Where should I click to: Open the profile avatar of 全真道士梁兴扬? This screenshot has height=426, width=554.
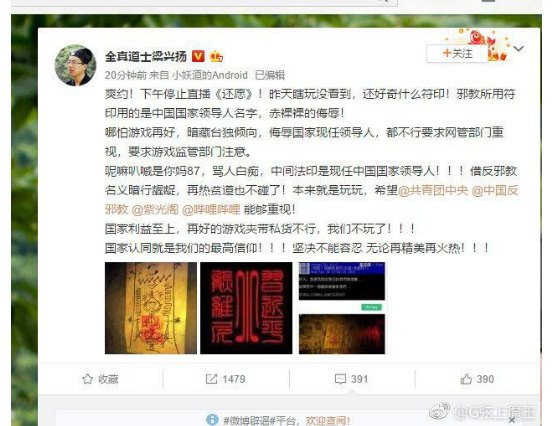[x=75, y=65]
